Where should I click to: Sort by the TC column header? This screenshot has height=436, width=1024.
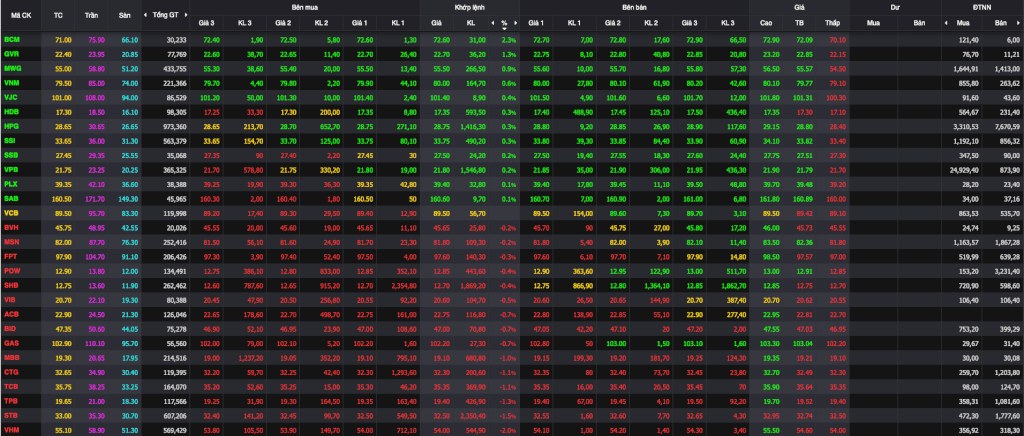click(58, 14)
